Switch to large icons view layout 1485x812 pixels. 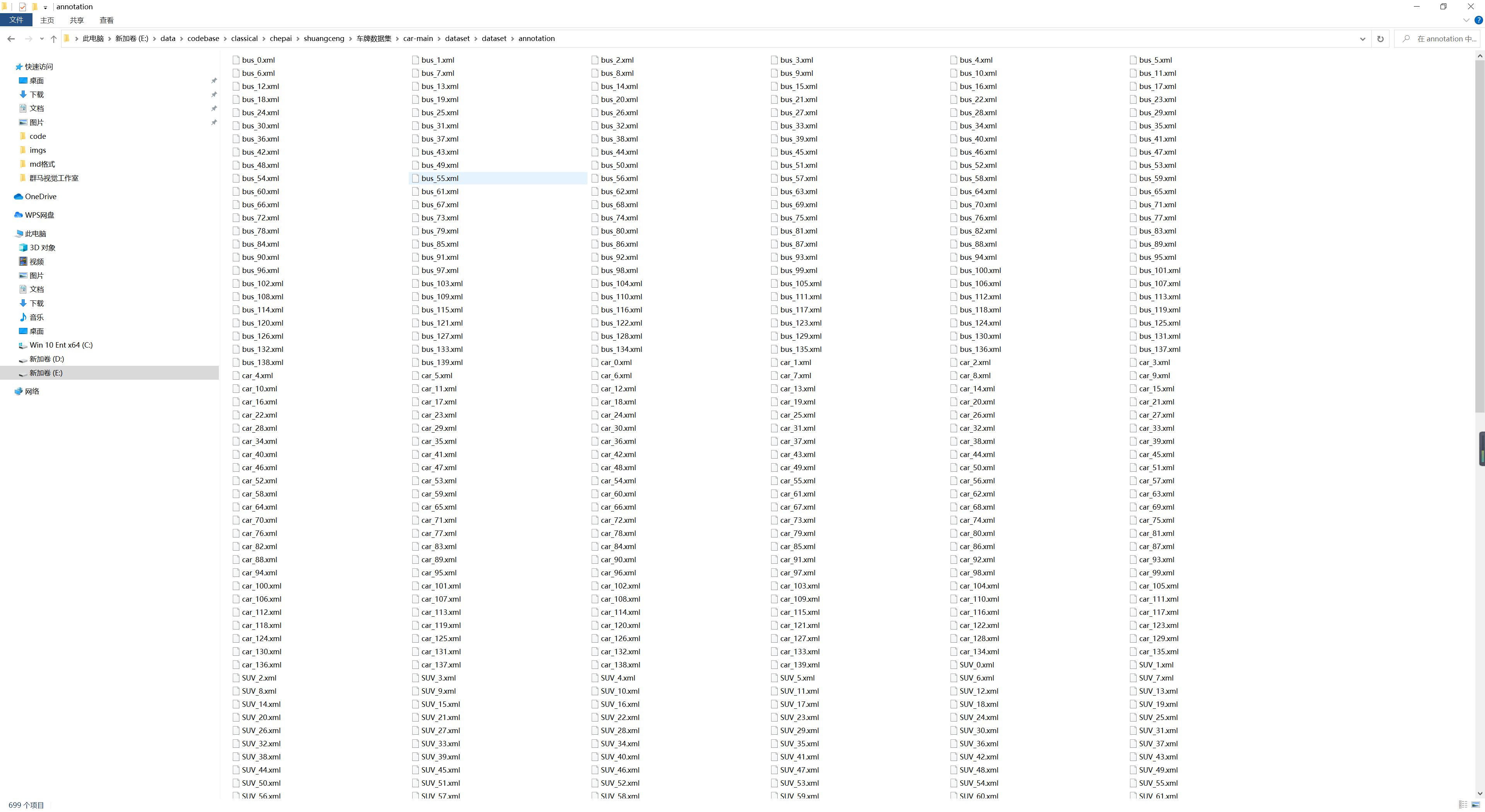tap(1475, 805)
